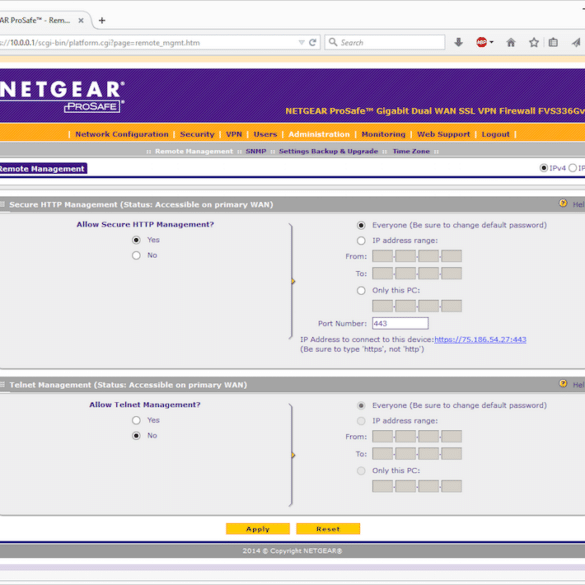Select the IPv4 radio button

[x=544, y=168]
